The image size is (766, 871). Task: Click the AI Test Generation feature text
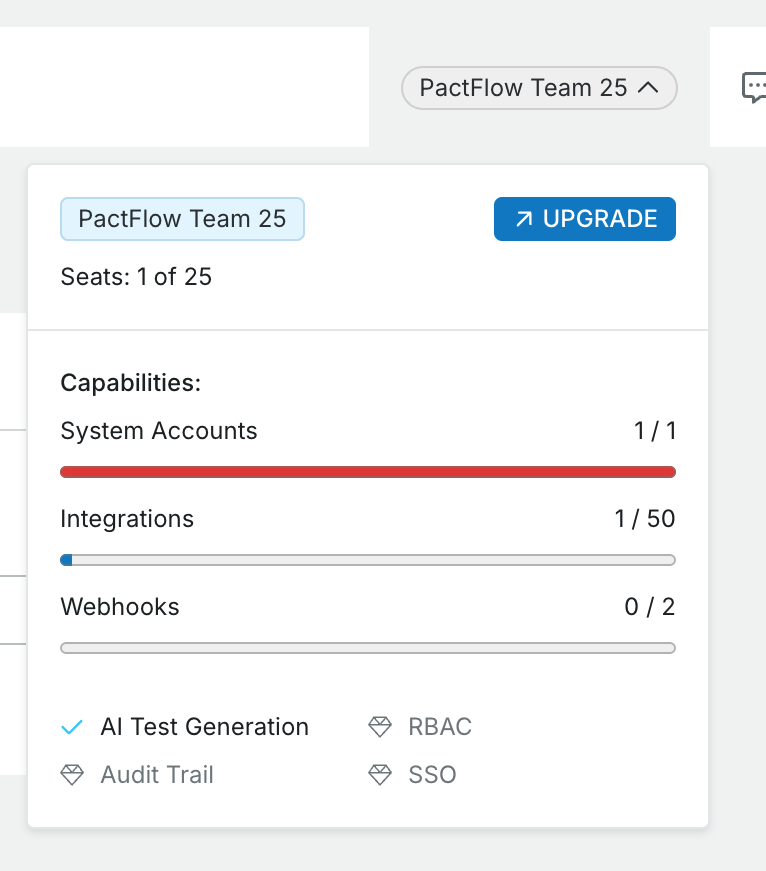pos(205,727)
